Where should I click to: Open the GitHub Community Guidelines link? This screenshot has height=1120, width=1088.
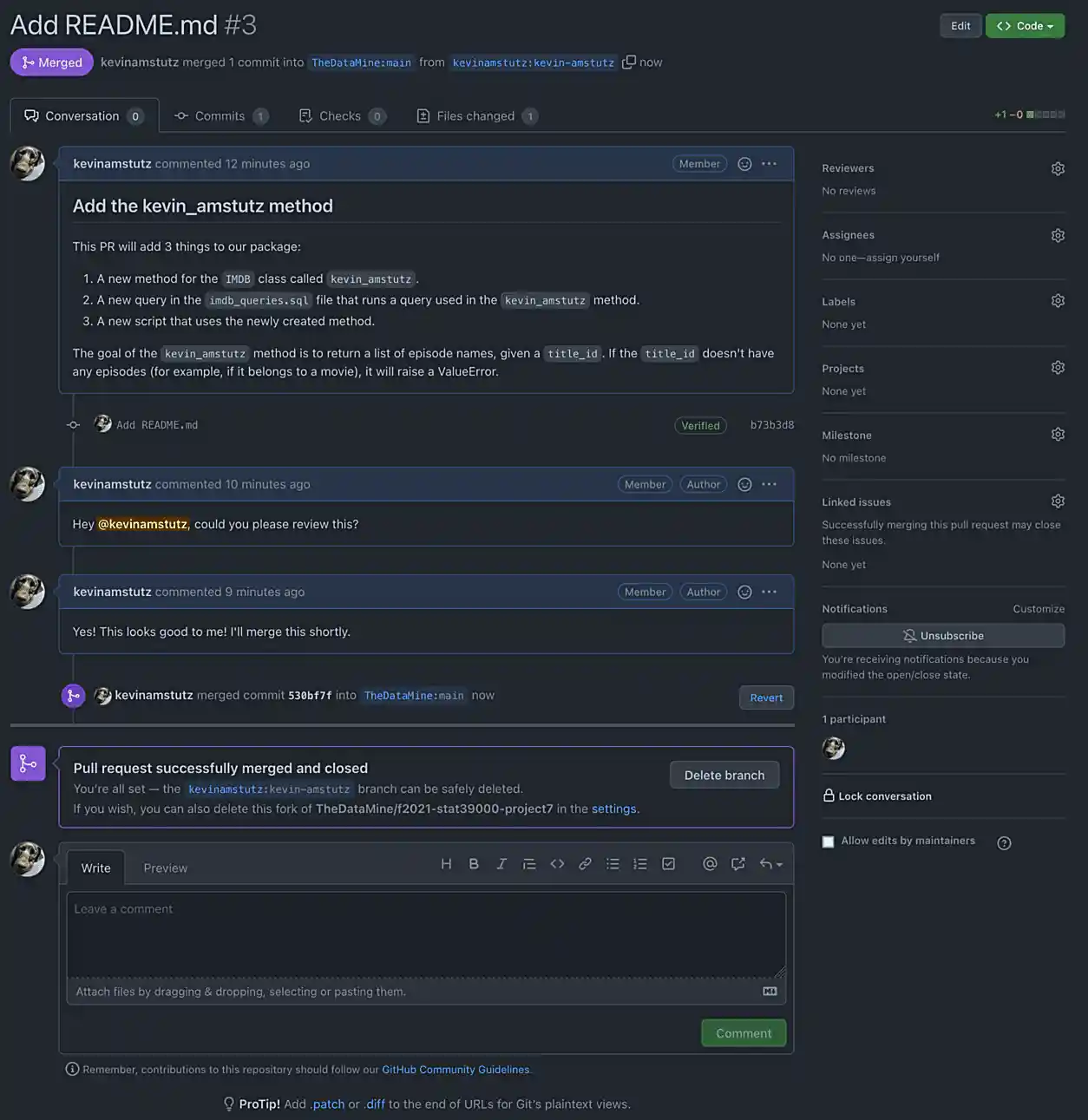coord(456,1070)
